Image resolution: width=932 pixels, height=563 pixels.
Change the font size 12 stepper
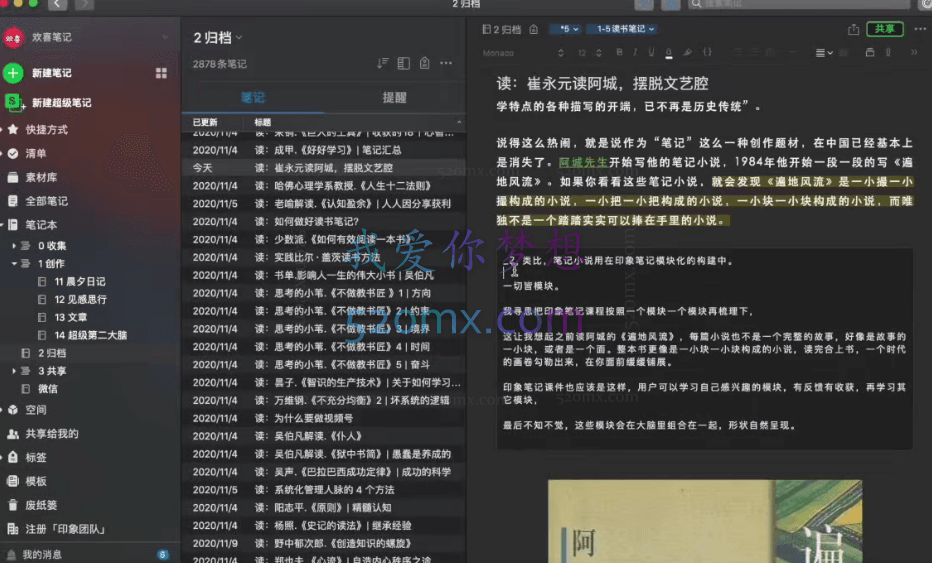point(599,53)
